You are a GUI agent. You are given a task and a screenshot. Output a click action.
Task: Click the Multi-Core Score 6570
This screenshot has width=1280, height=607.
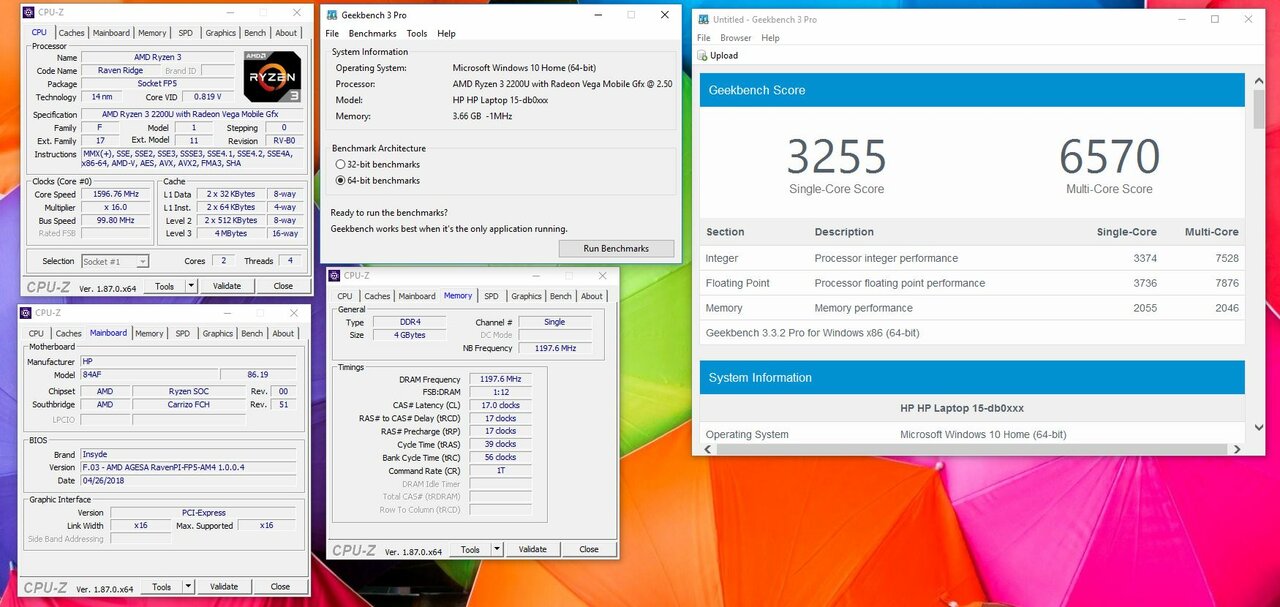pyautogui.click(x=1109, y=157)
